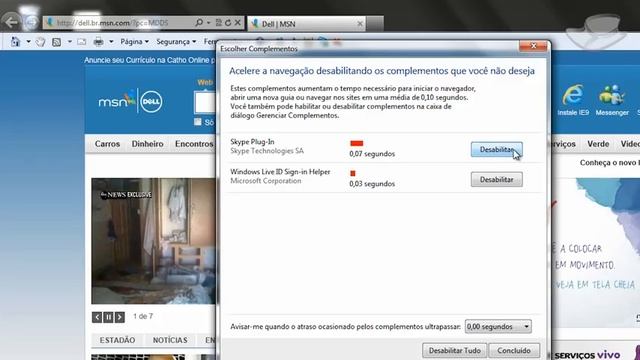Stop loading with the address bar X
The height and width of the screenshot is (360, 640).
pos(238,23)
